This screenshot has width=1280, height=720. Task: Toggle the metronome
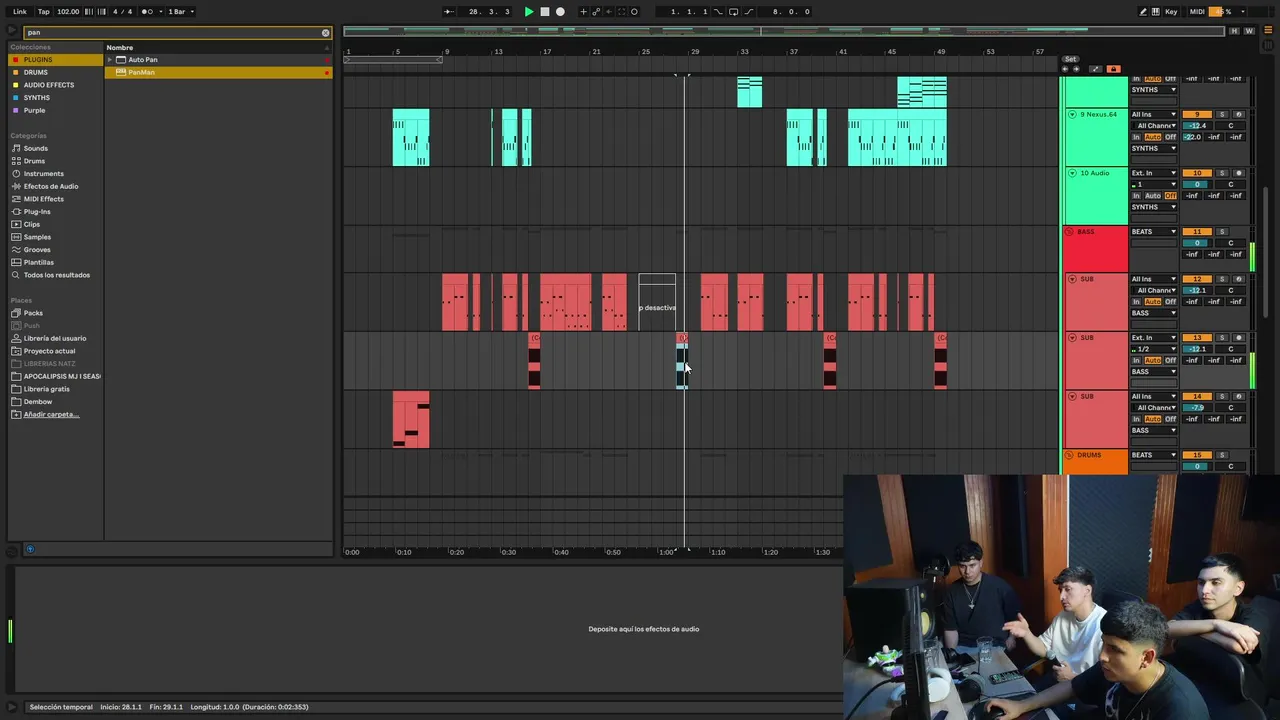[x=148, y=12]
